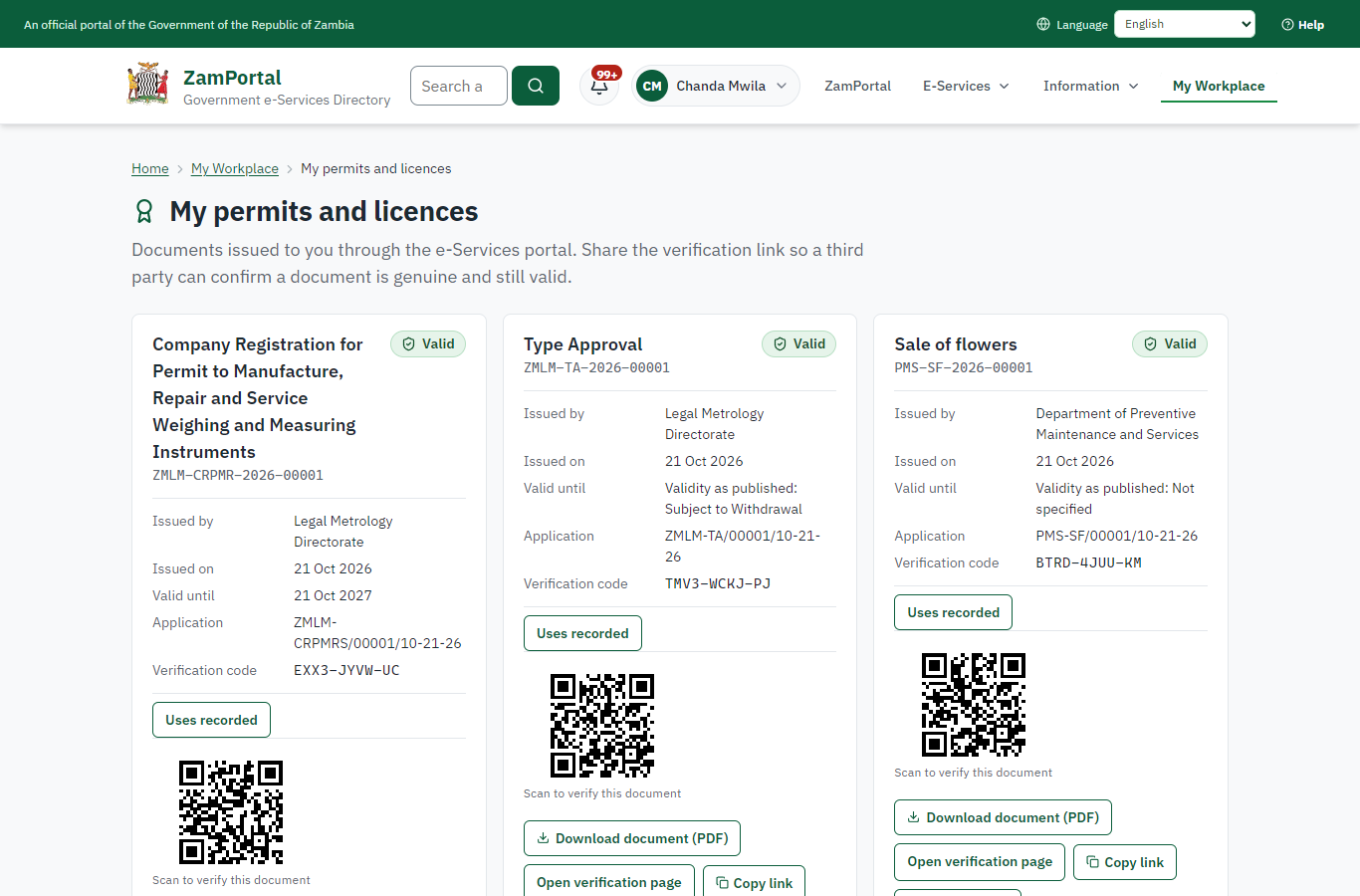The width and height of the screenshot is (1360, 896).
Task: Click the green search magnifier button
Action: pos(536,86)
